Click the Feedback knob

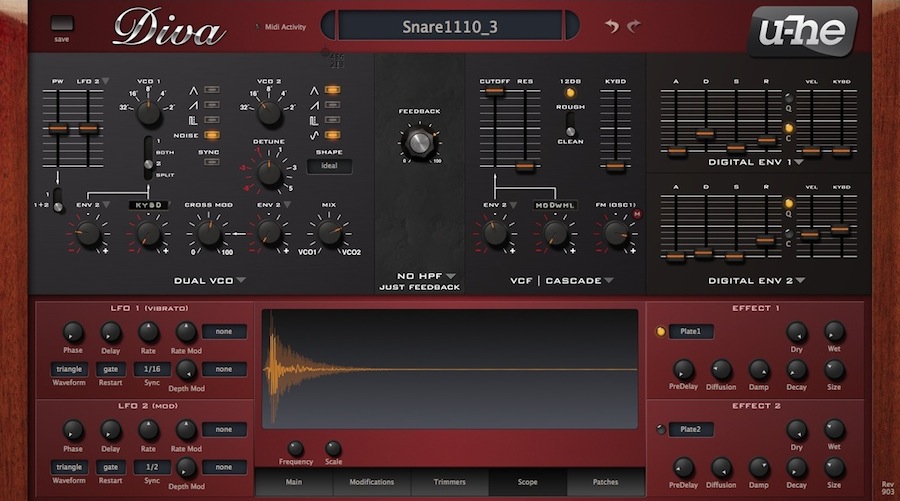(419, 142)
